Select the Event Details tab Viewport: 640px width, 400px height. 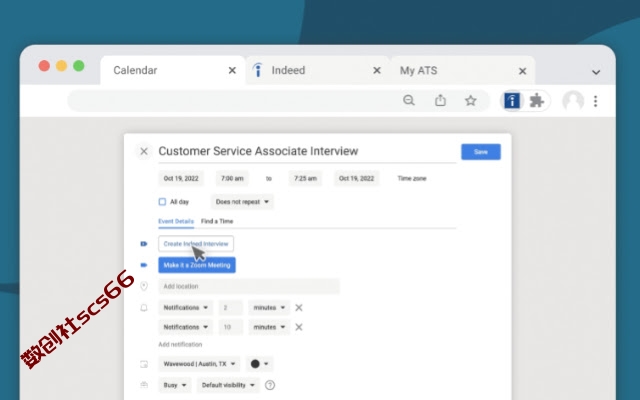pyautogui.click(x=176, y=221)
